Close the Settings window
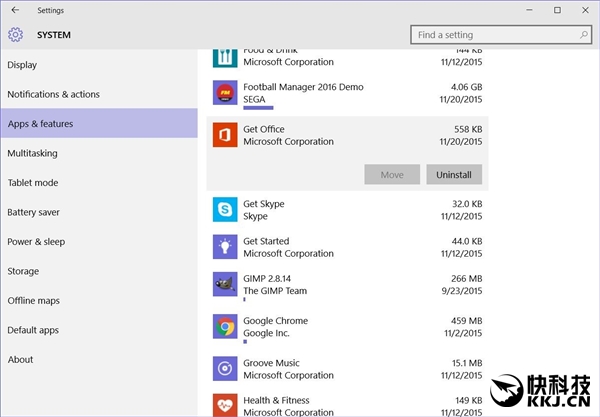The image size is (600, 417). tap(585, 10)
